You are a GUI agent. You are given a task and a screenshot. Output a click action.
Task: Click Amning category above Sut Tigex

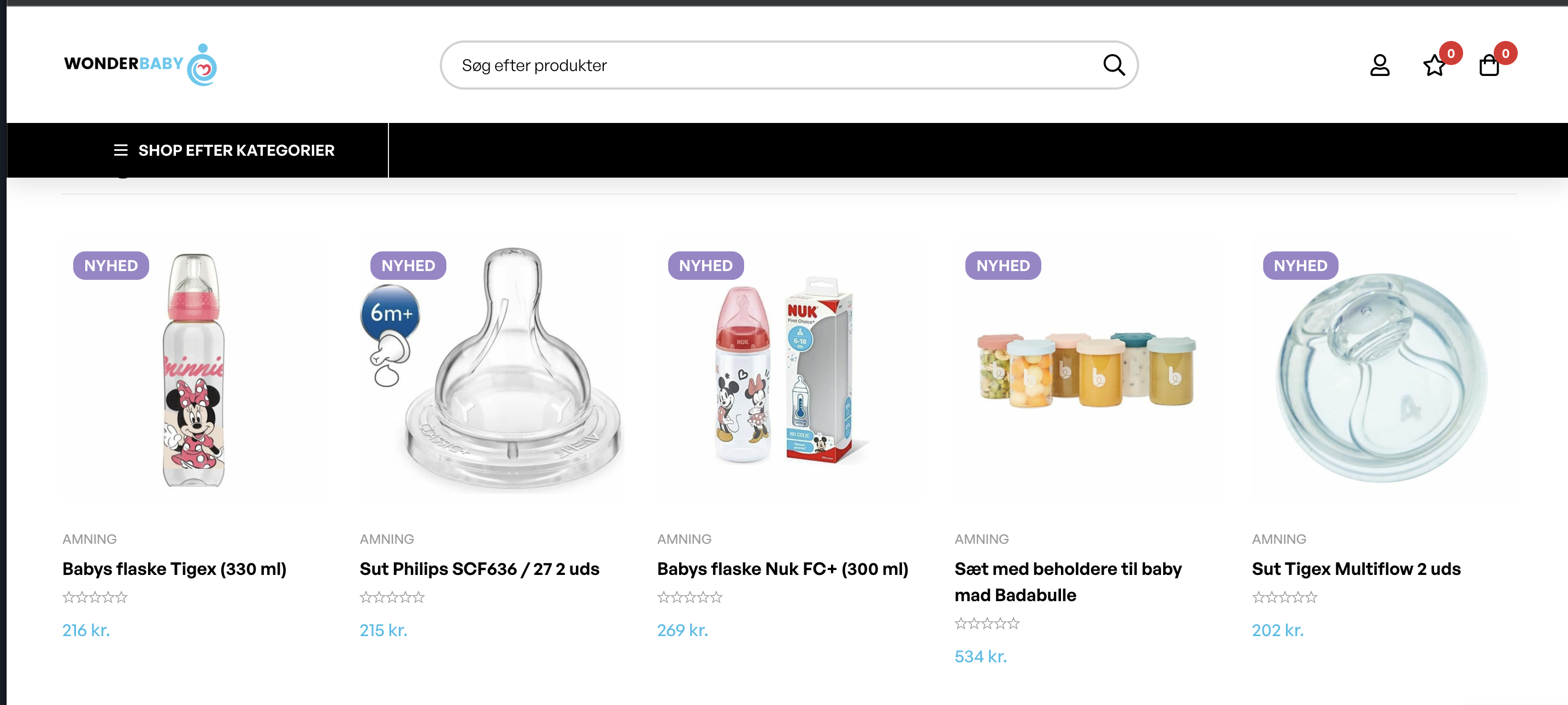click(1279, 539)
